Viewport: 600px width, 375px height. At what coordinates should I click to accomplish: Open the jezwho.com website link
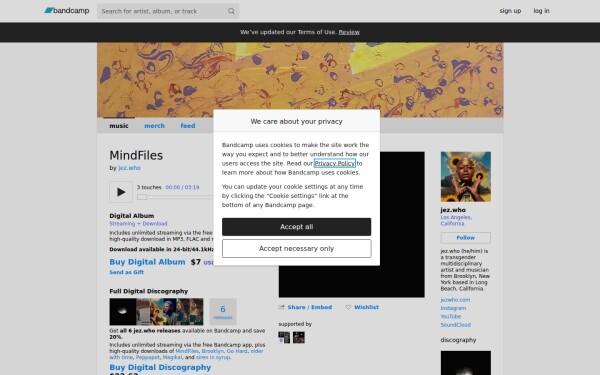[x=455, y=300]
